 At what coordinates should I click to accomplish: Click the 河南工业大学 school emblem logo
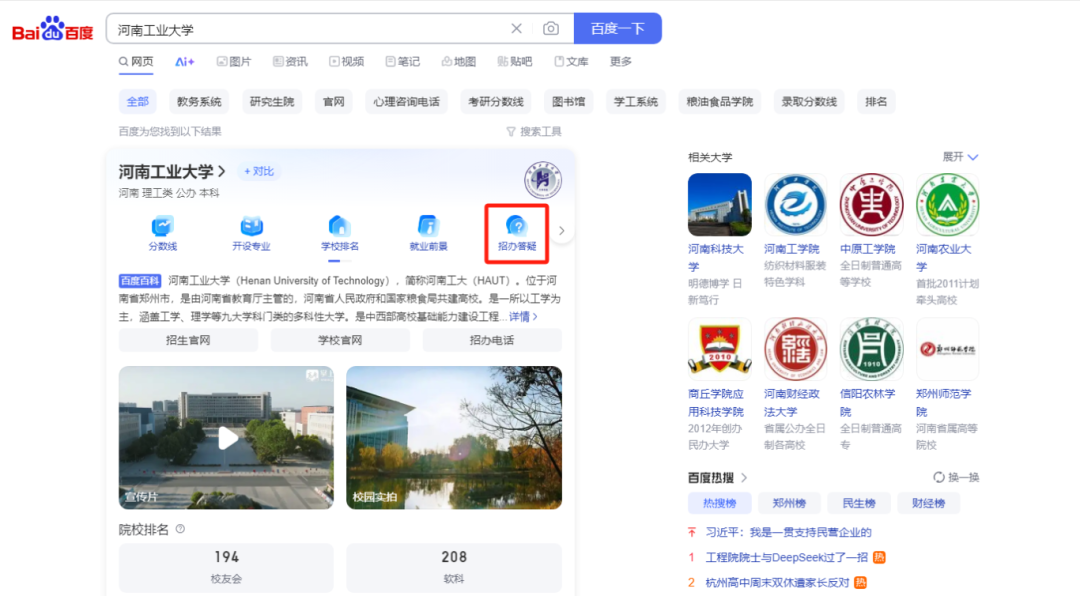[543, 180]
